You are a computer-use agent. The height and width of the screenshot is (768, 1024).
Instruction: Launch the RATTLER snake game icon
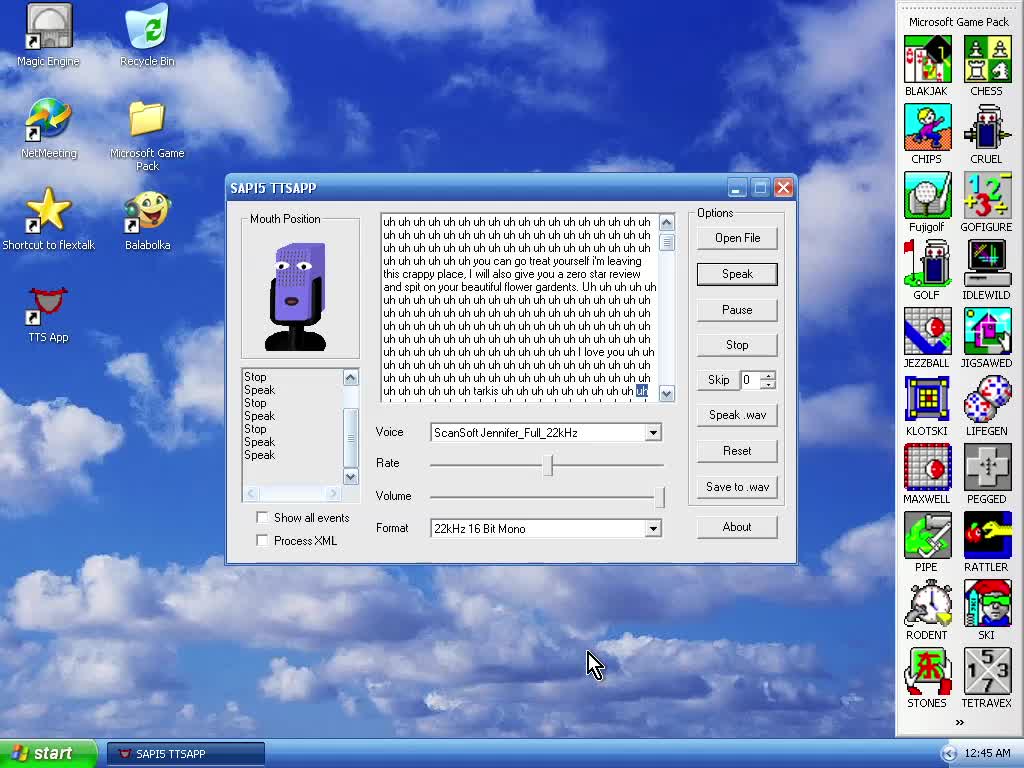pyautogui.click(x=986, y=542)
